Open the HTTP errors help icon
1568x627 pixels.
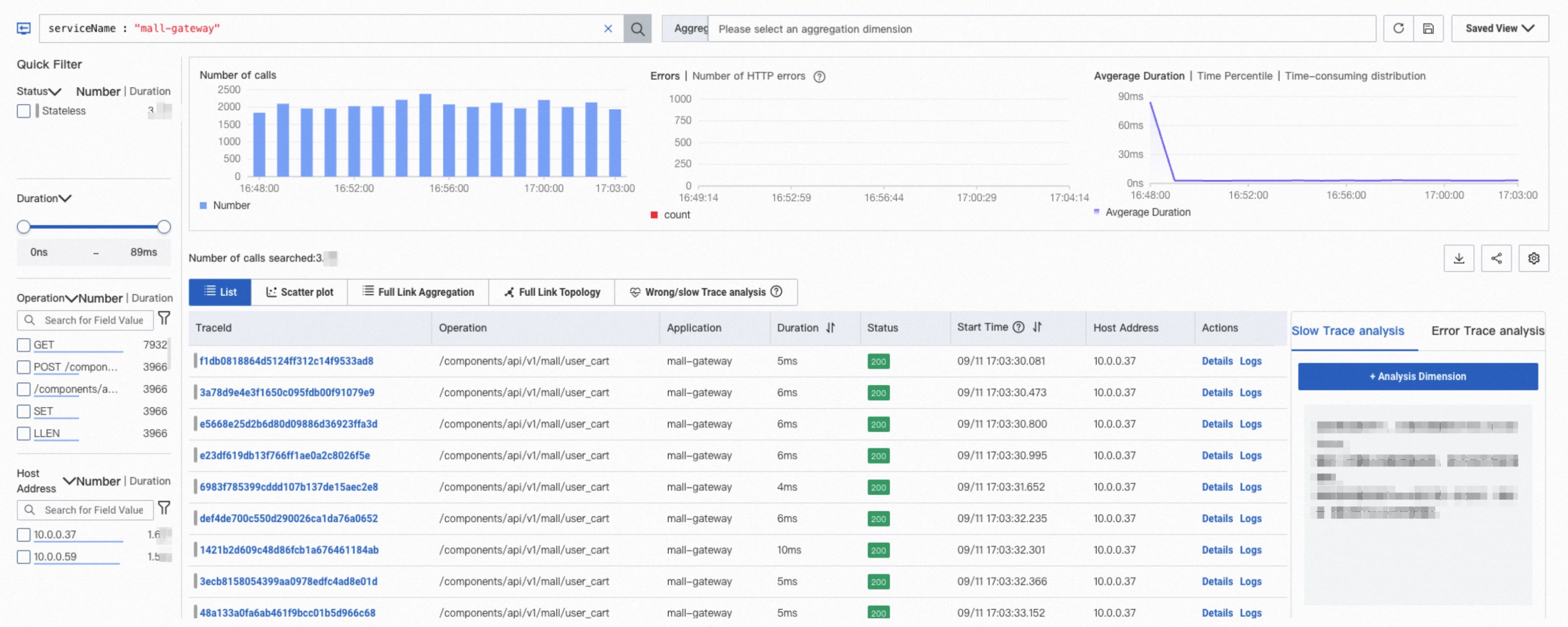click(x=819, y=77)
